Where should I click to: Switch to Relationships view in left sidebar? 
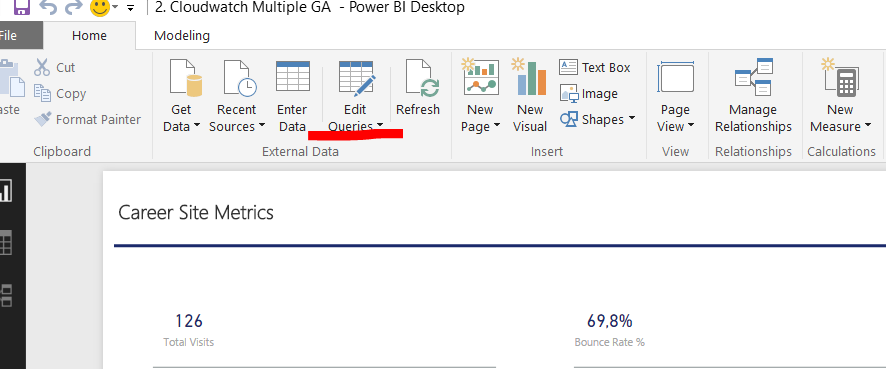click(x=6, y=295)
